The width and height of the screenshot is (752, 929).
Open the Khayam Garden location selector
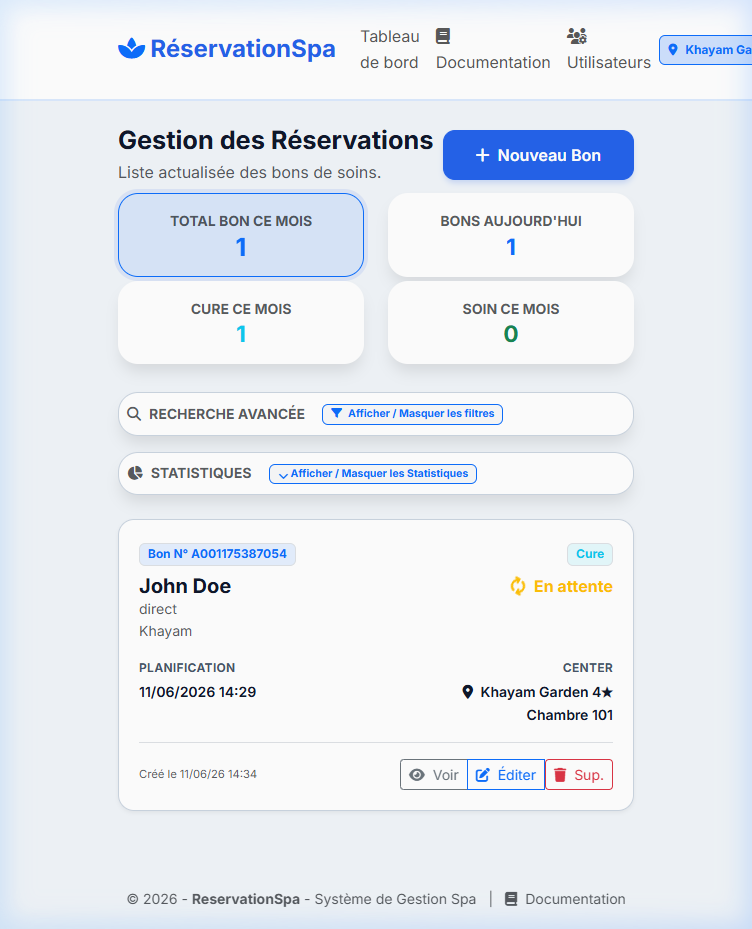coord(706,50)
